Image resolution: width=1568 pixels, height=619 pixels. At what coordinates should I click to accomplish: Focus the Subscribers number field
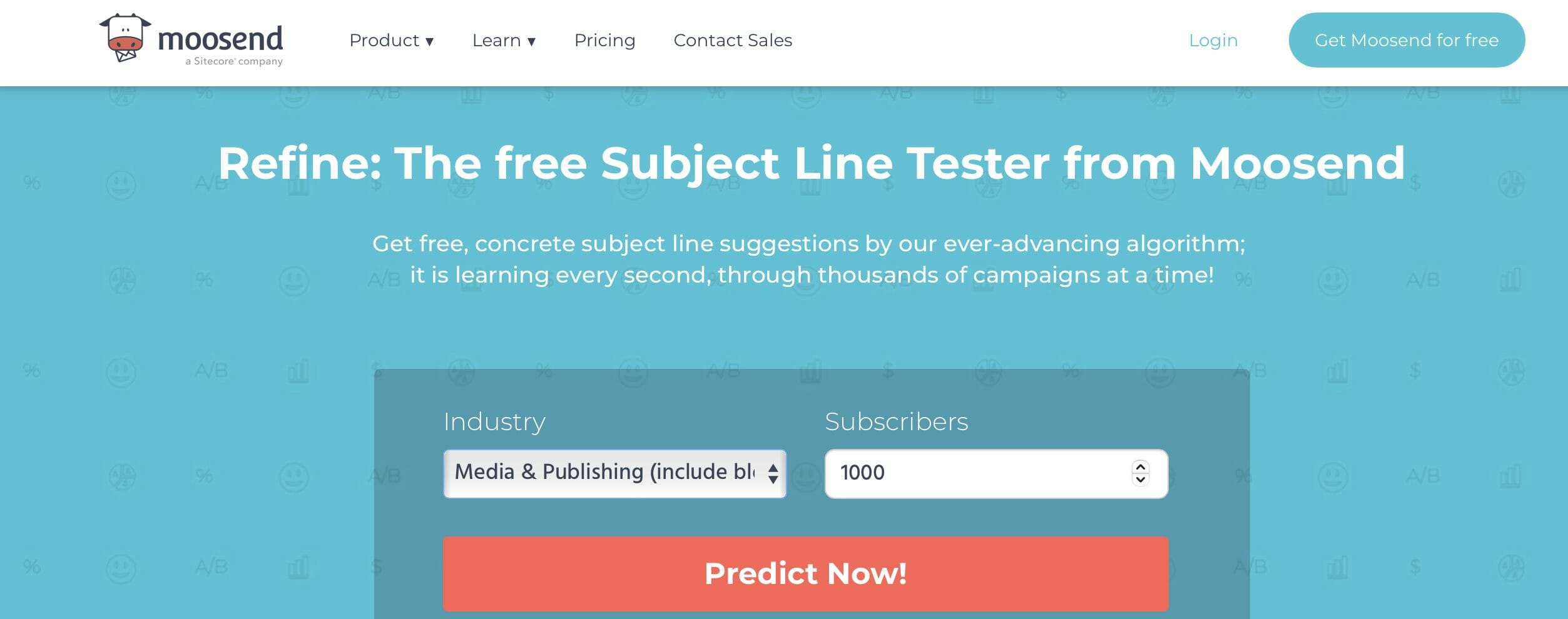(x=996, y=473)
